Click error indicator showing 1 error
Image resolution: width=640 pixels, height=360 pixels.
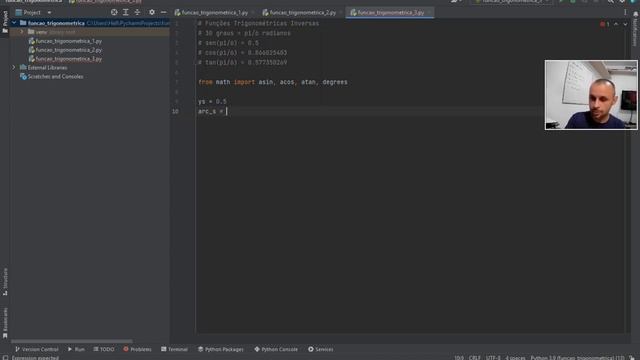point(605,24)
